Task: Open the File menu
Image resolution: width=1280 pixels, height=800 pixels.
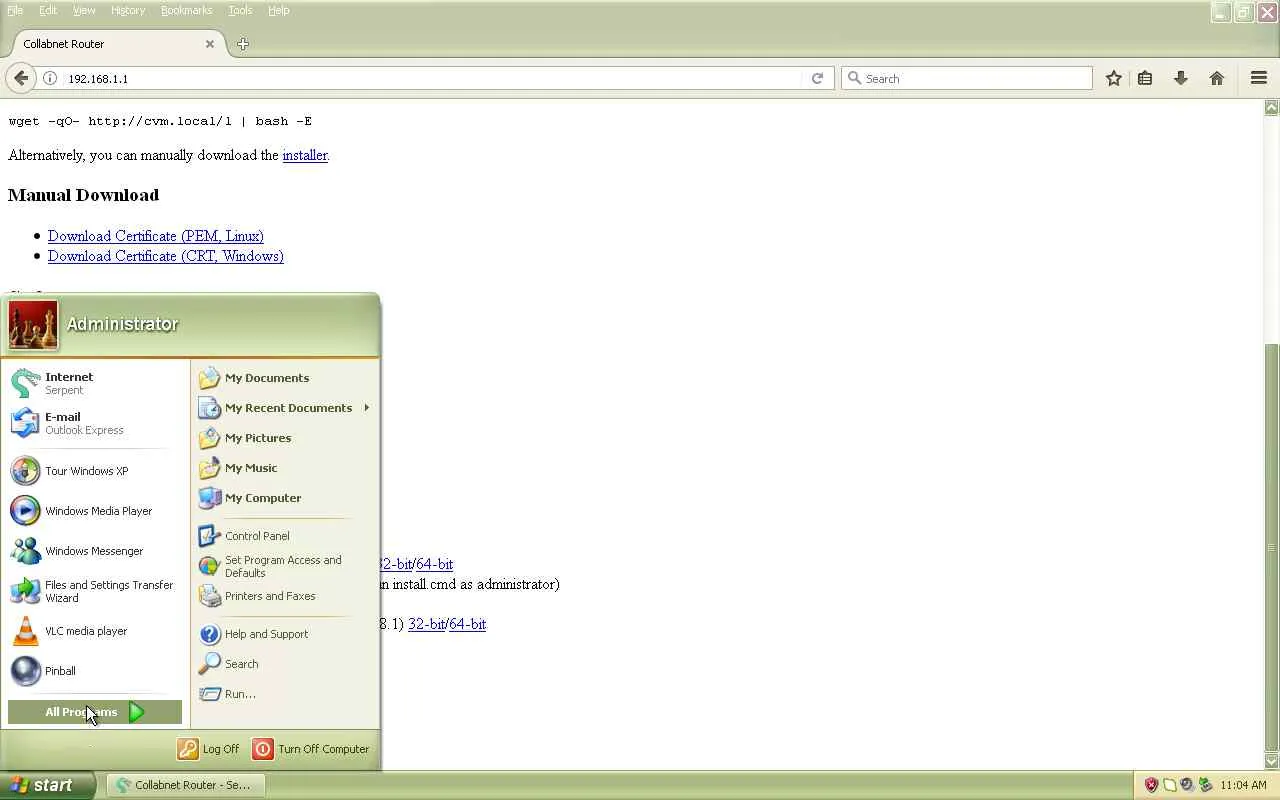Action: point(15,10)
